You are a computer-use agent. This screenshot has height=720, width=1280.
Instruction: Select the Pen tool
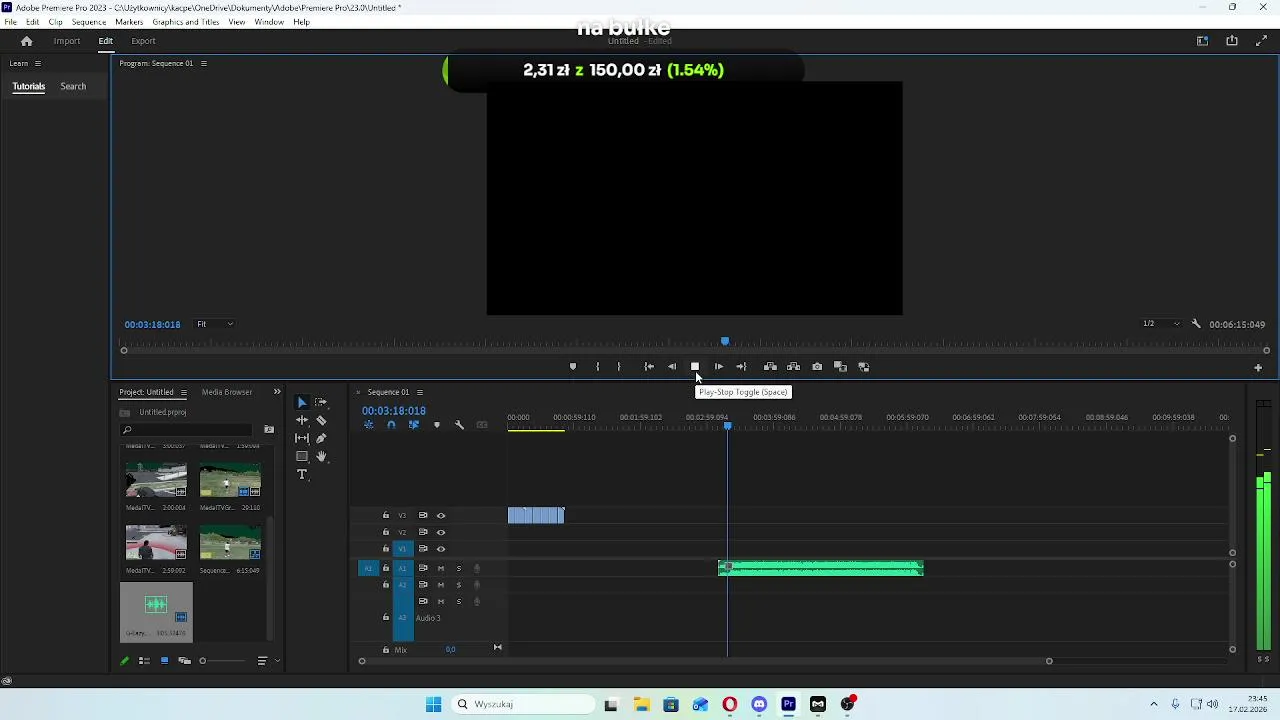click(x=321, y=438)
